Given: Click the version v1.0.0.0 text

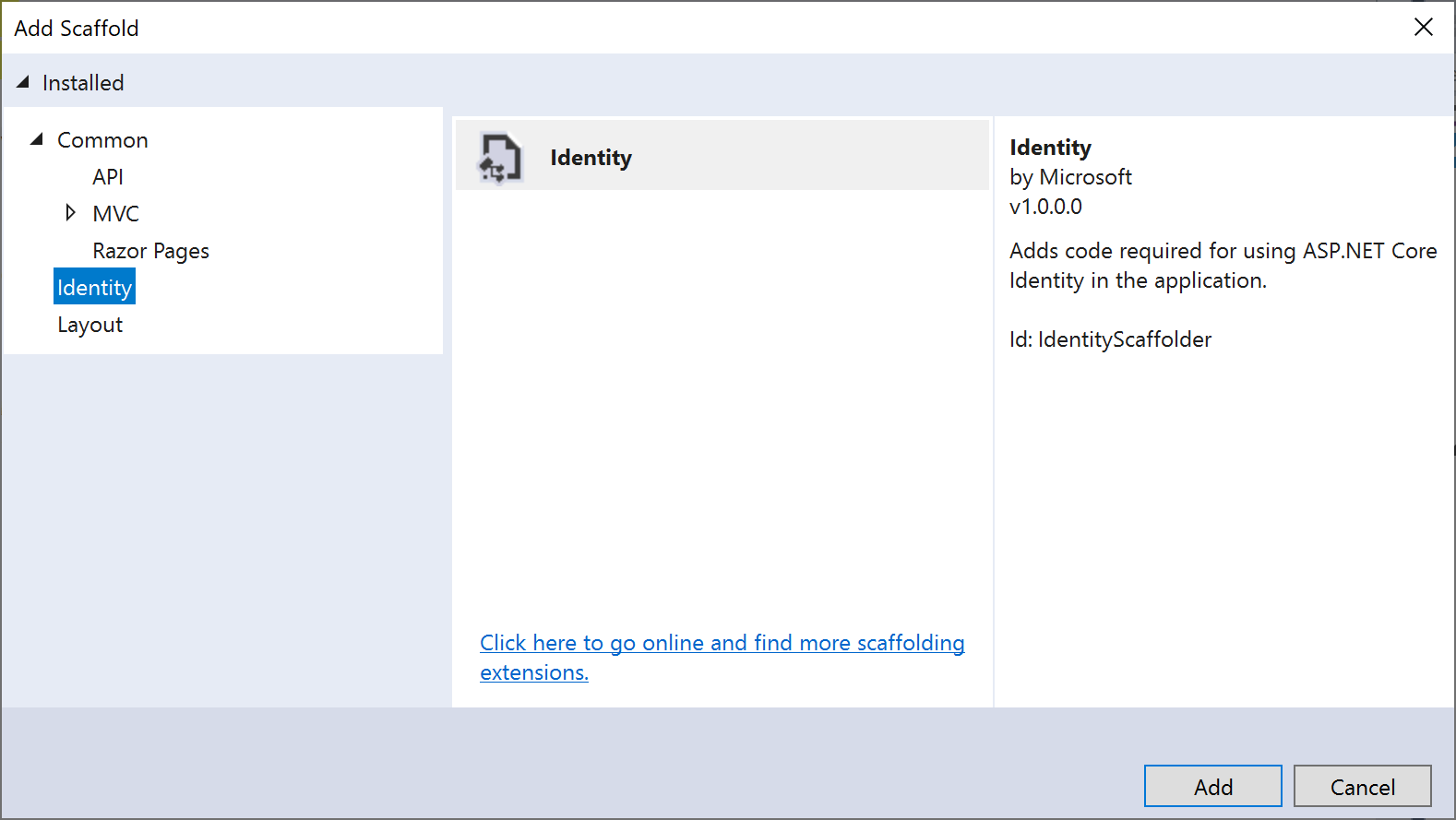Looking at the screenshot, I should [x=1045, y=206].
